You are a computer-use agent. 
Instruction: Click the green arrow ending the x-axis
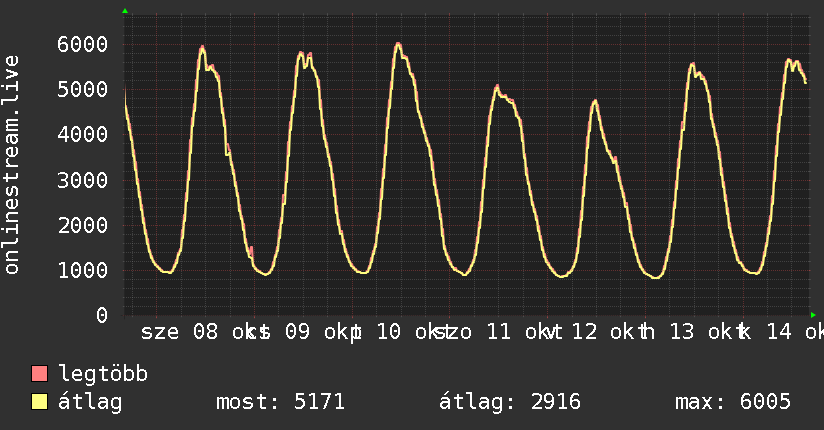[x=813, y=315]
